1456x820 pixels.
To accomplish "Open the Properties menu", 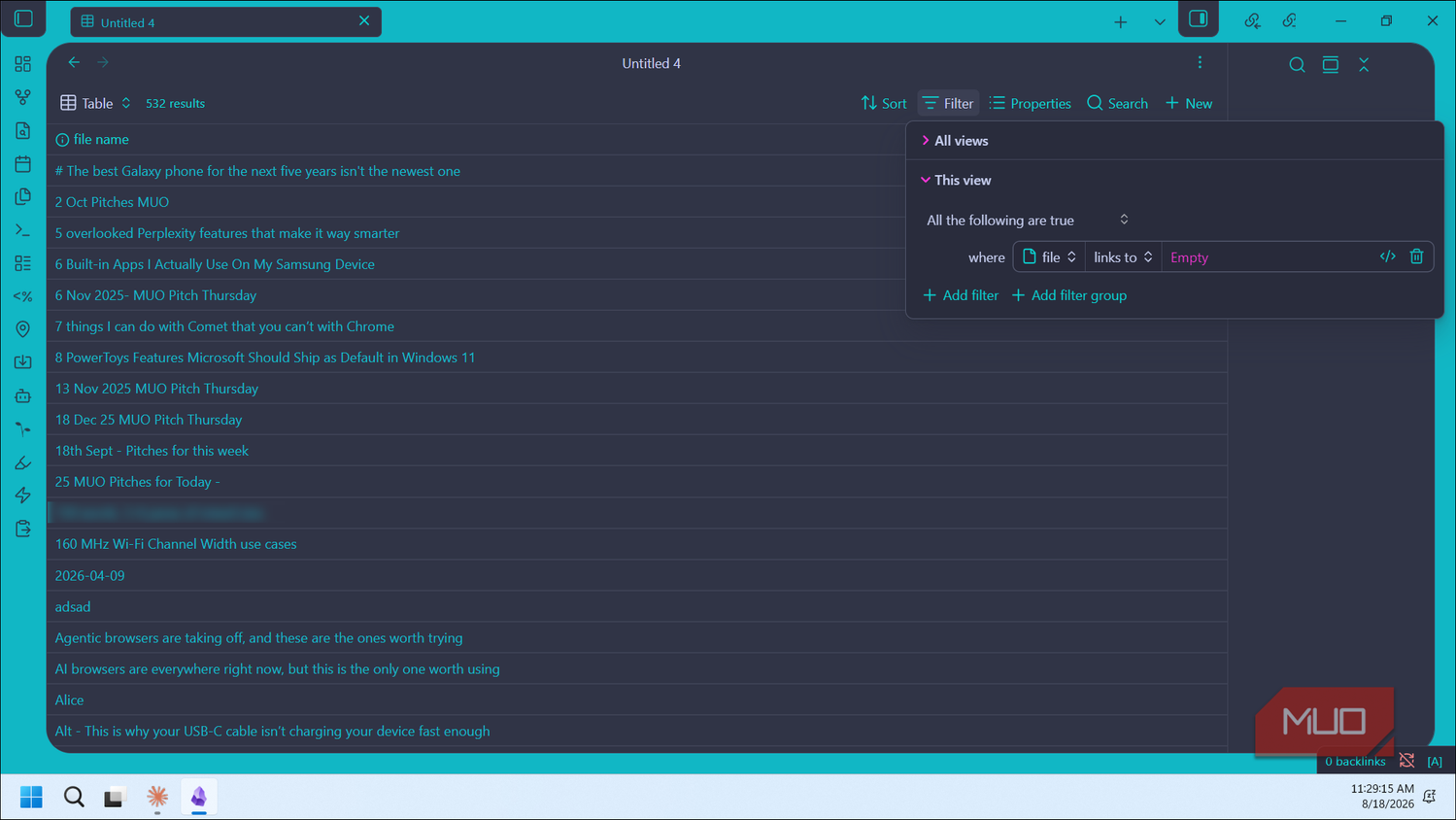I will (x=1030, y=103).
